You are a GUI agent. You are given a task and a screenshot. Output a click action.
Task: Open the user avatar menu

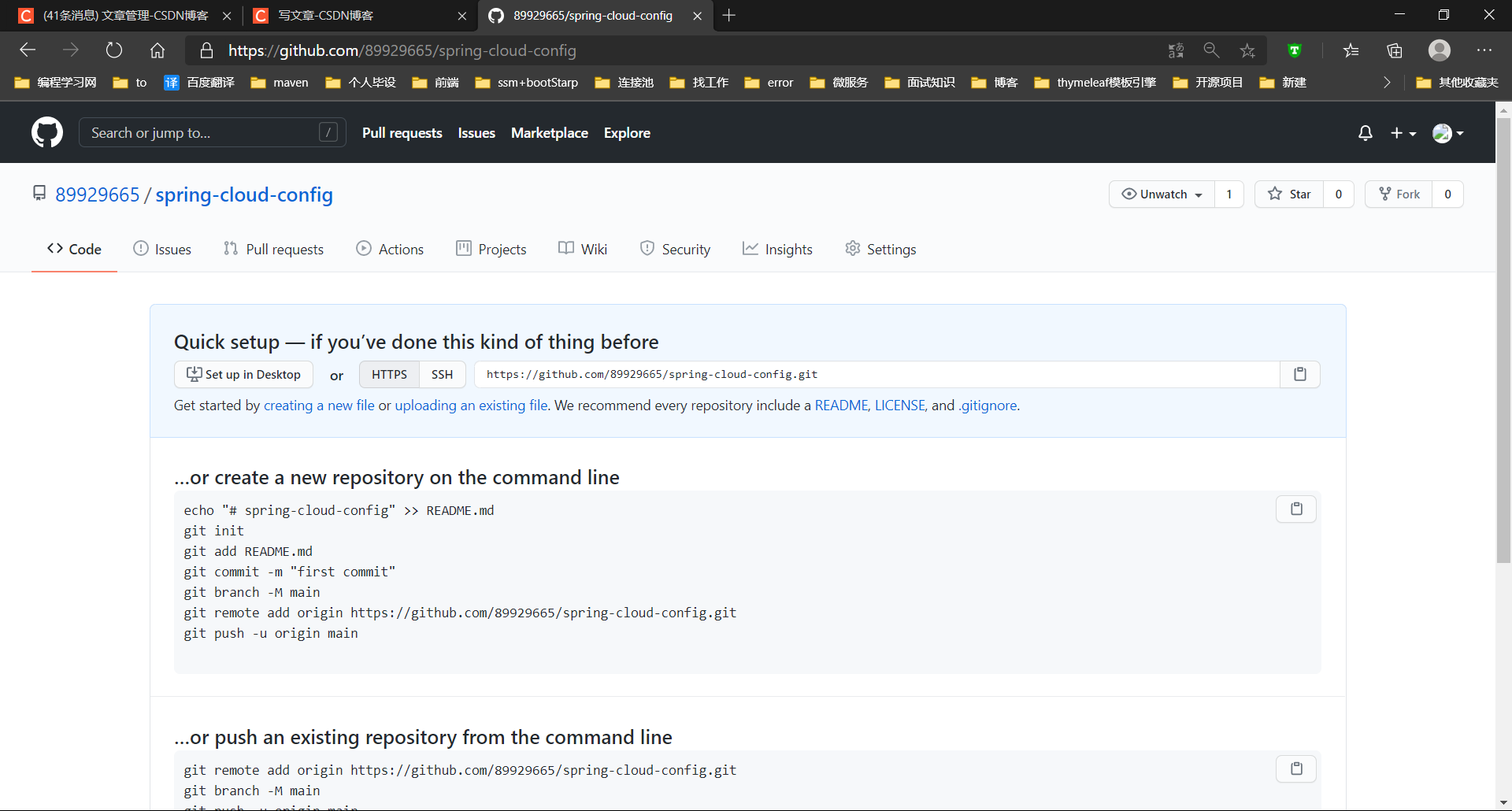1448,133
